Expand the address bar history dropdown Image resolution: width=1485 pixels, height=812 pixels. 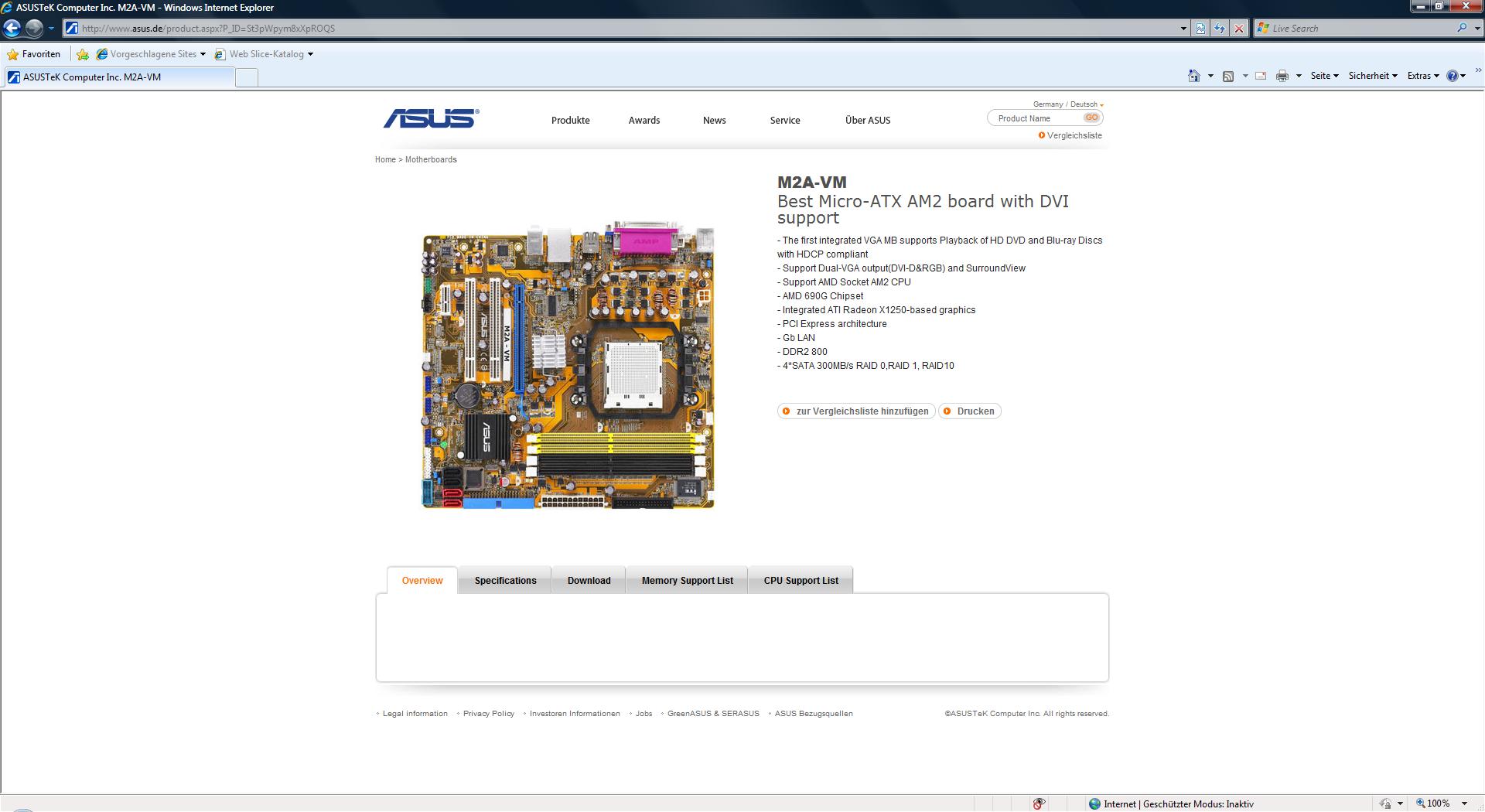click(1183, 29)
